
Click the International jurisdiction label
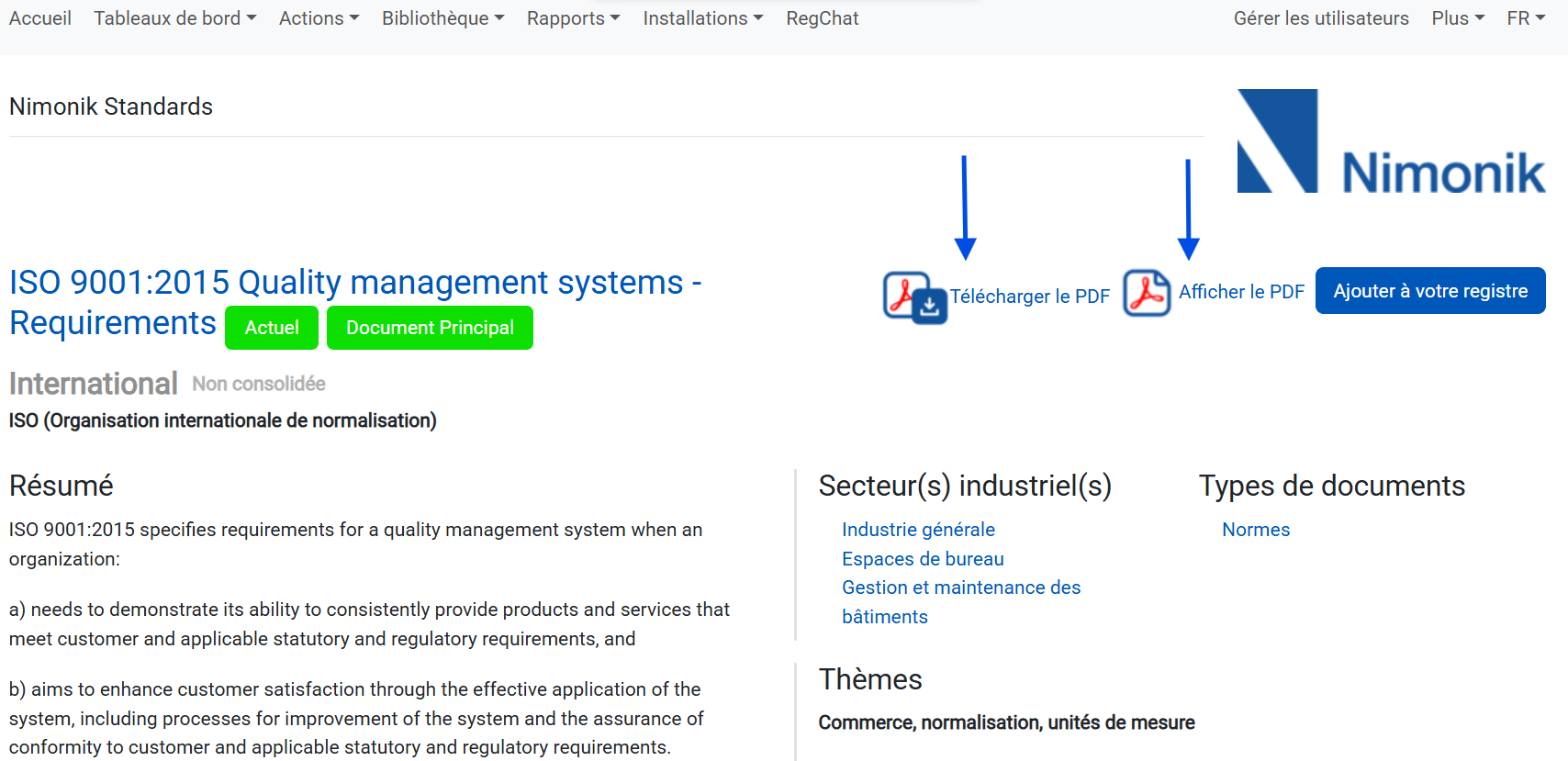[94, 384]
